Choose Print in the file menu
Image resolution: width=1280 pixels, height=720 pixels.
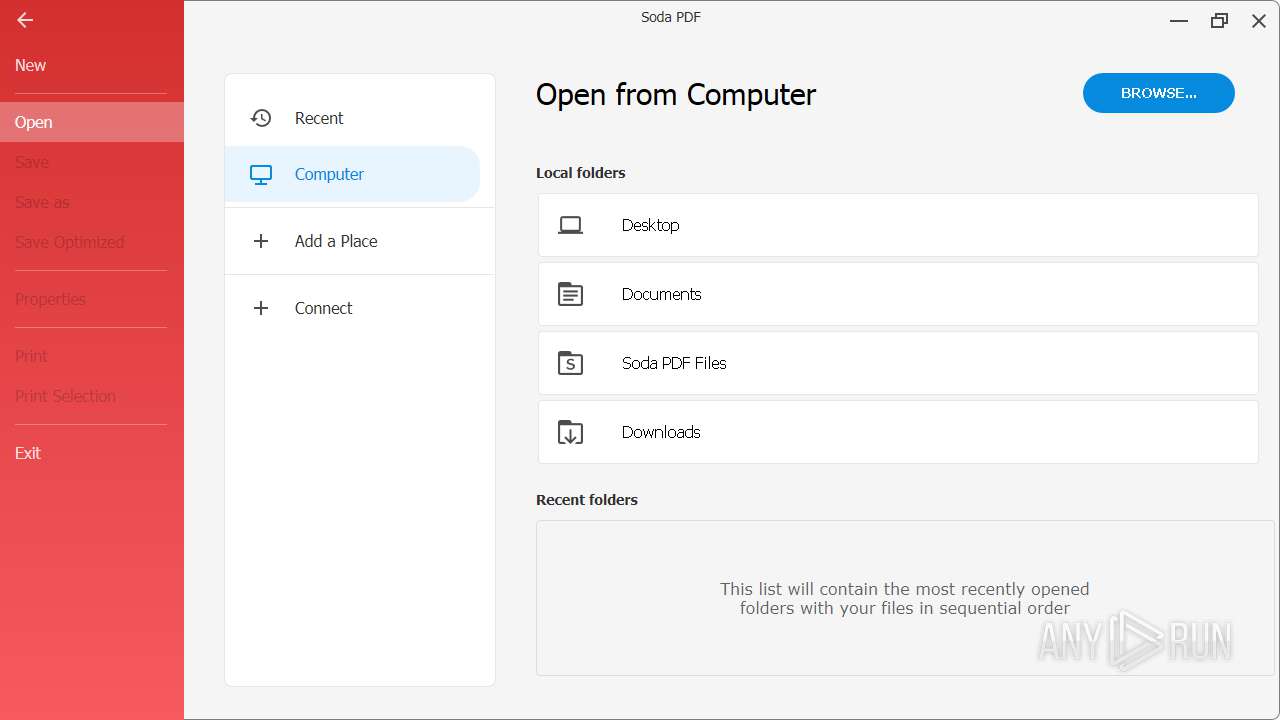pos(92,356)
